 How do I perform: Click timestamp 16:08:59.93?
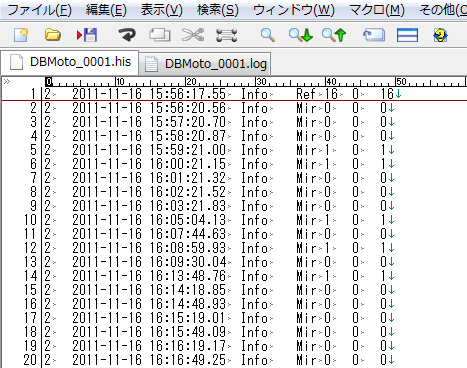[188, 248]
